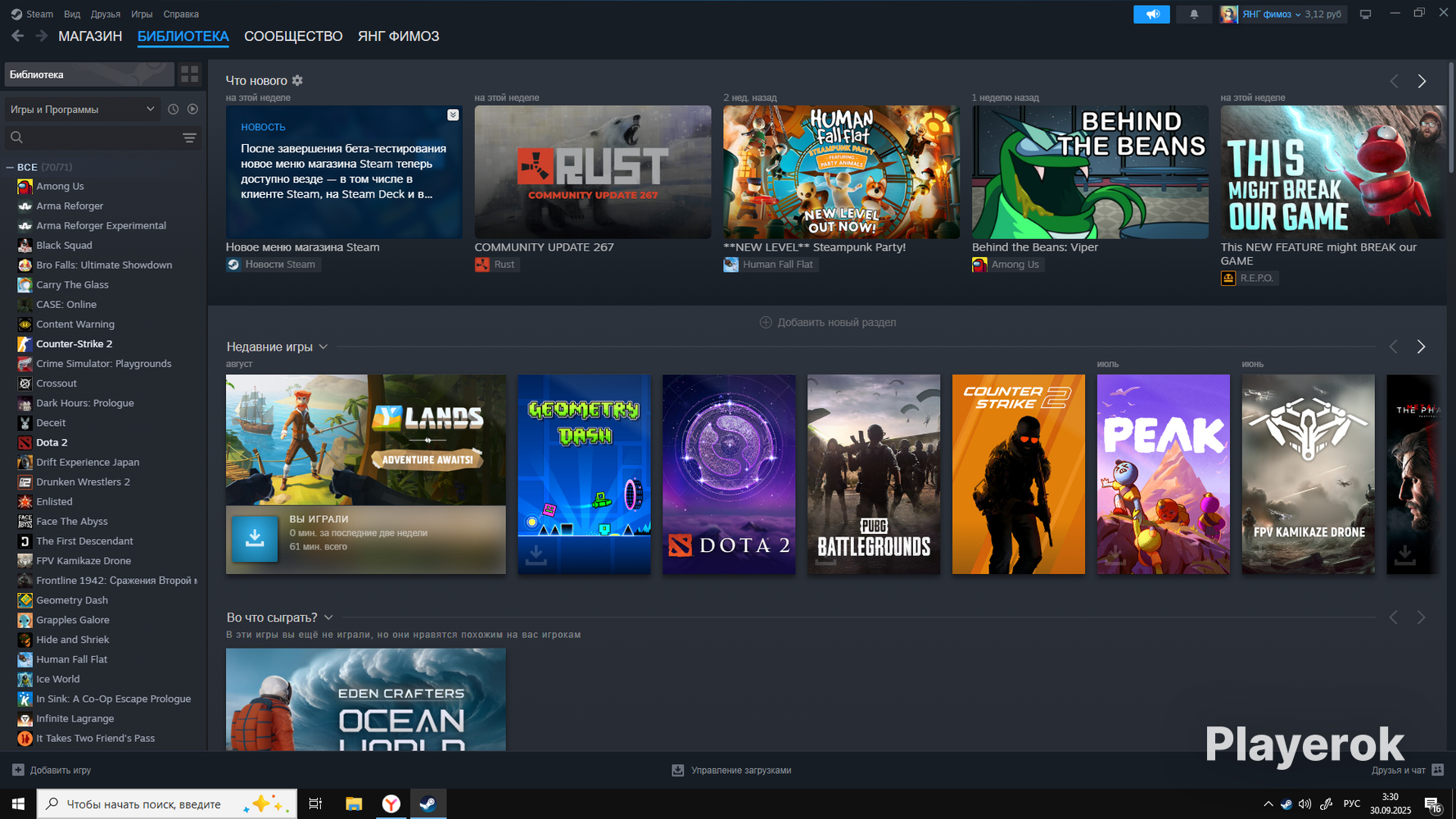Open Human Fall Flat in sidebar list
Image resolution: width=1456 pixels, height=819 pixels.
[x=71, y=659]
